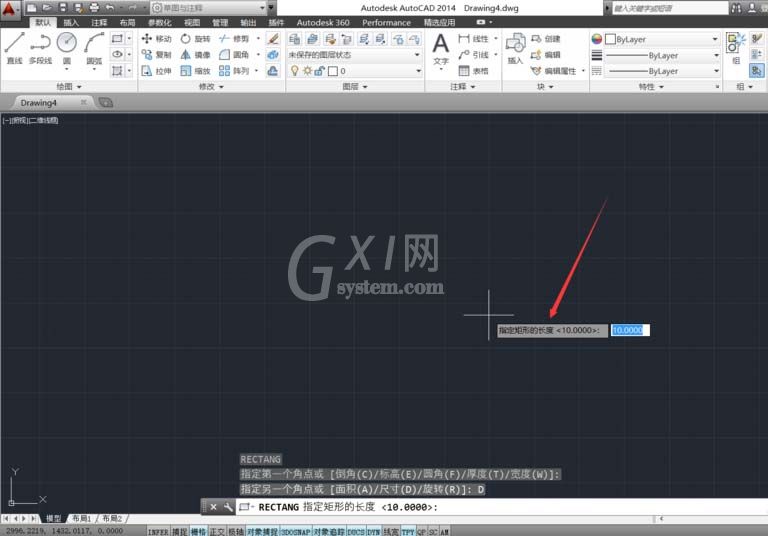Toggle Ortho mode (正交) in status bar

[217, 532]
